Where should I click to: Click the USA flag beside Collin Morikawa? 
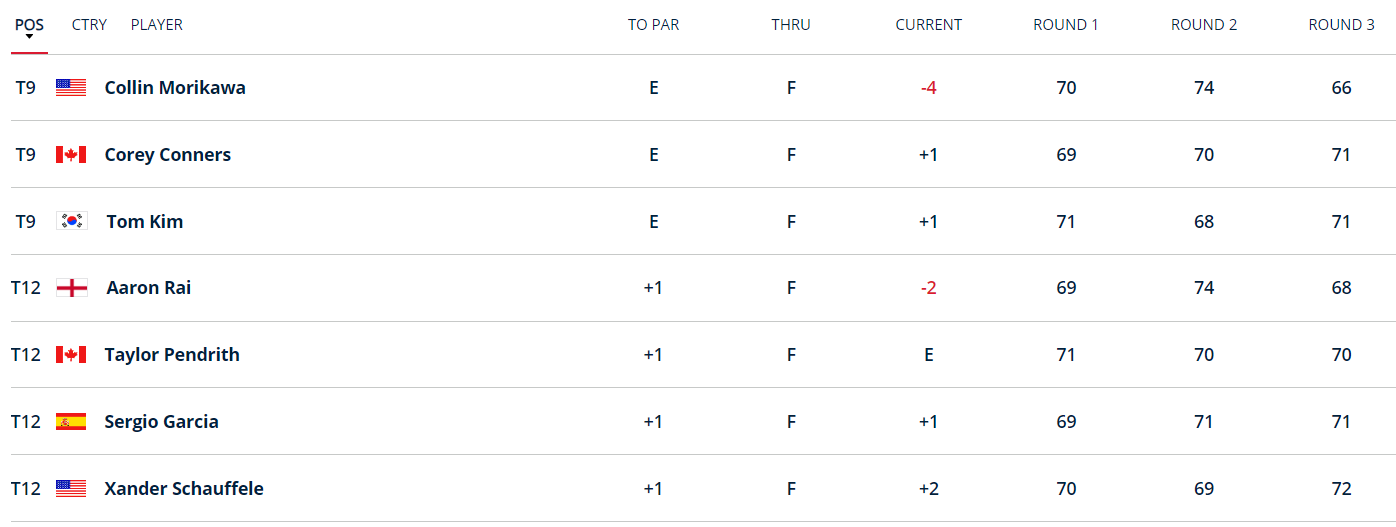click(71, 88)
